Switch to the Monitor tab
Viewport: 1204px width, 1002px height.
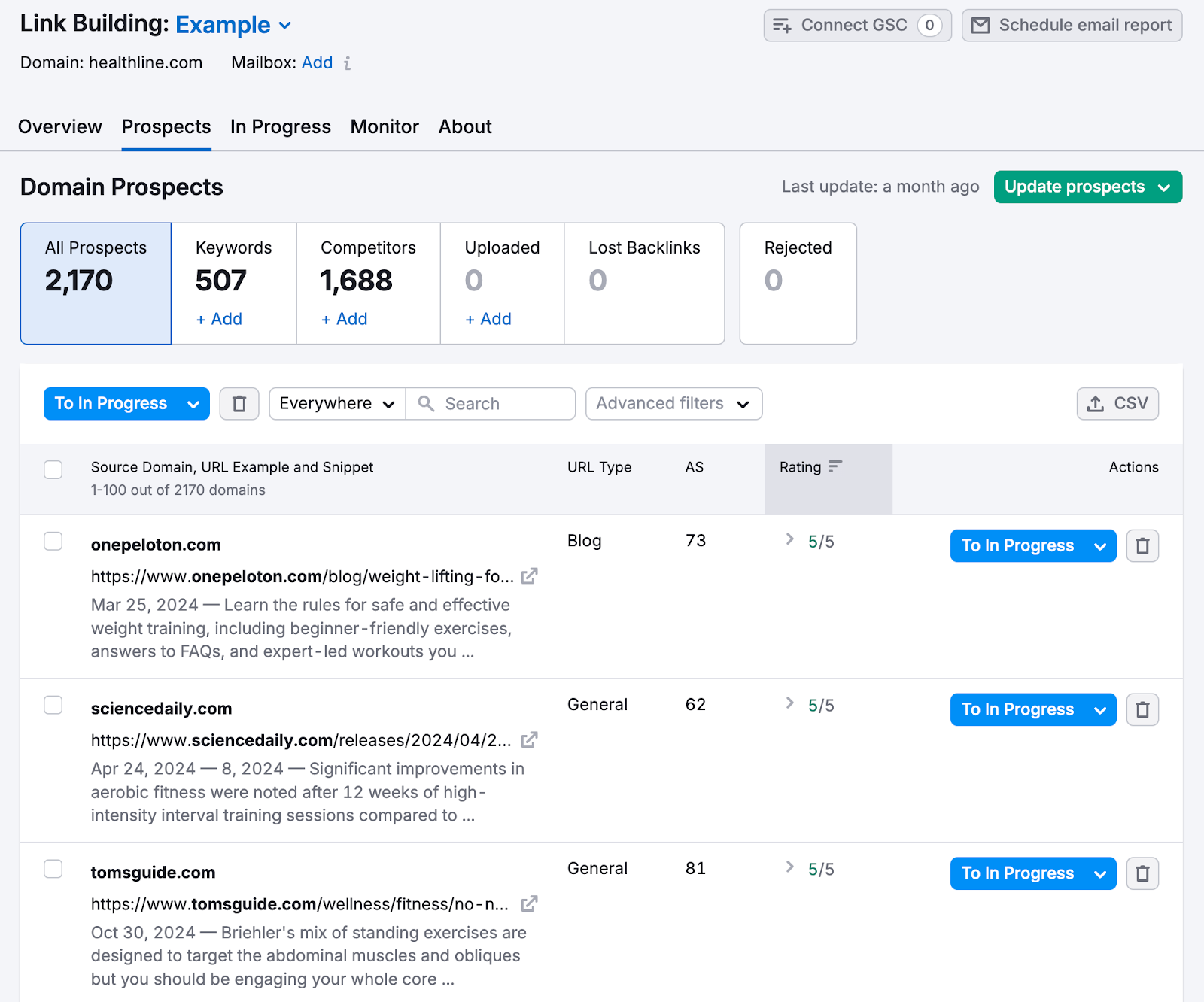(385, 126)
